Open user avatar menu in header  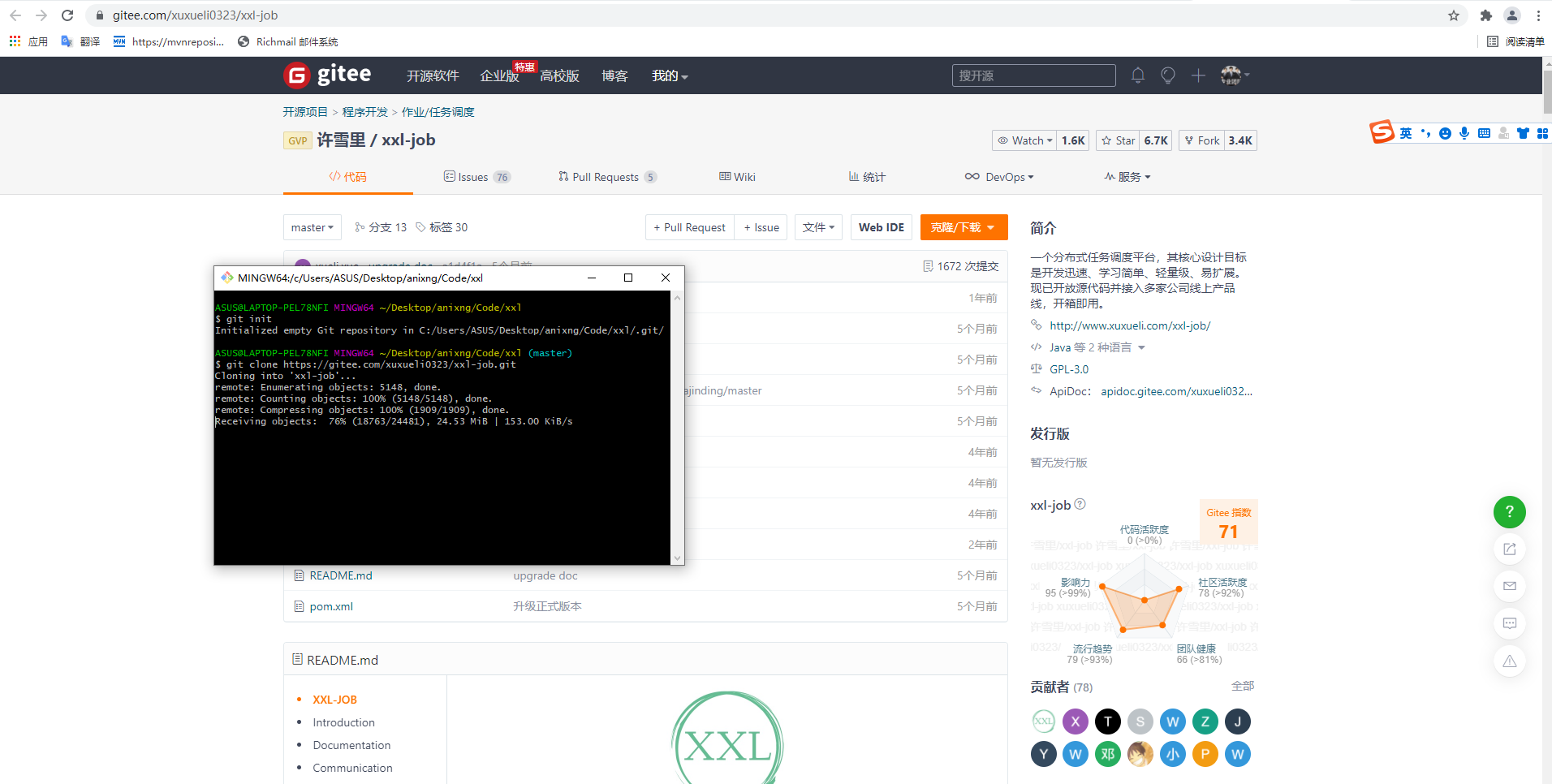1235,75
